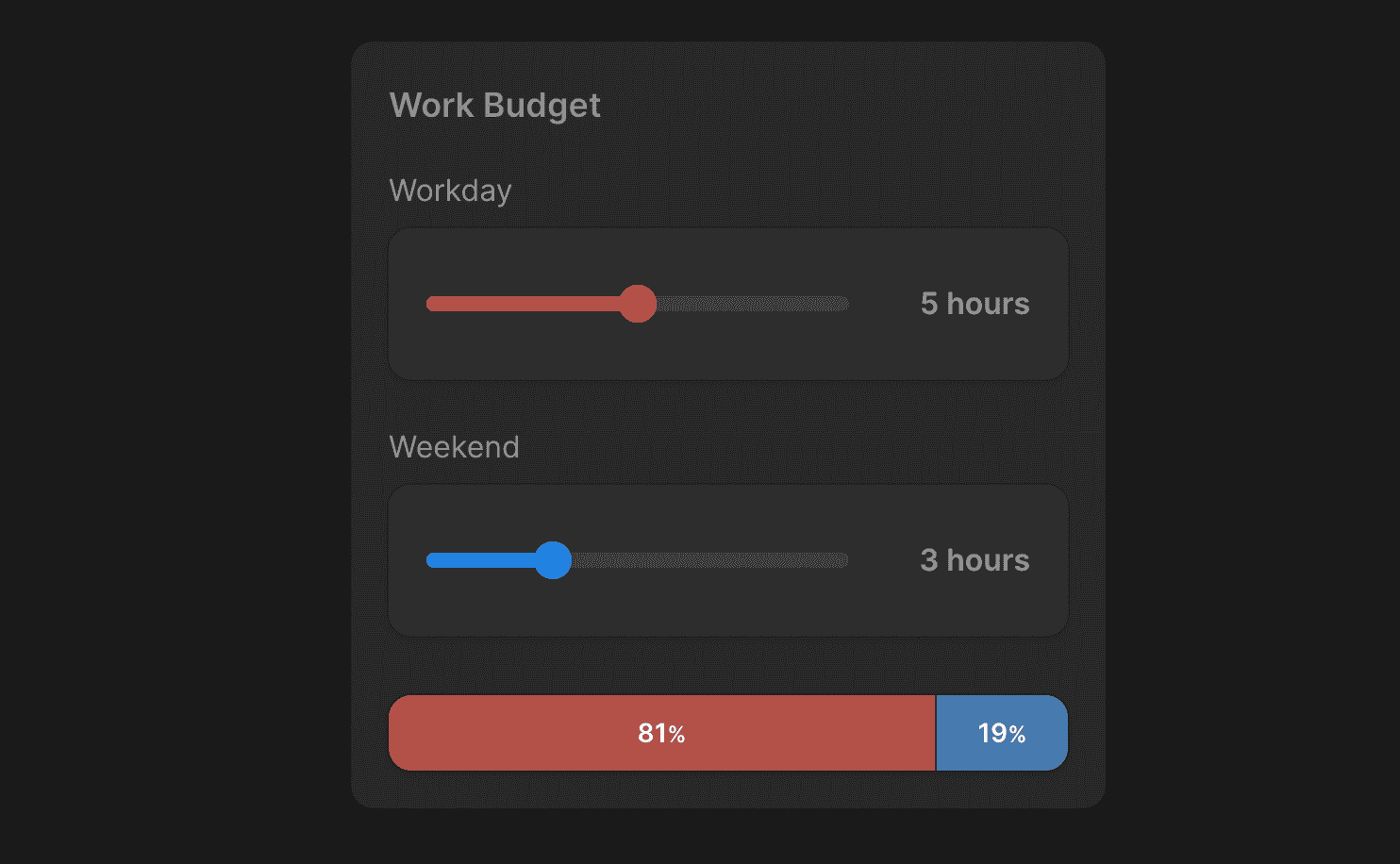1400x864 pixels.
Task: Select the 81% percentage label
Action: tap(660, 732)
